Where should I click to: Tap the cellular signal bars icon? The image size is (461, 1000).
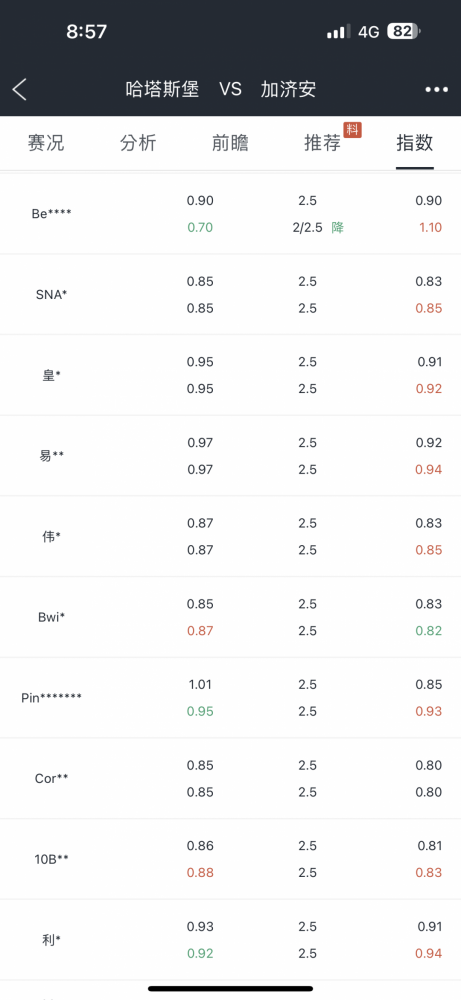click(x=338, y=31)
